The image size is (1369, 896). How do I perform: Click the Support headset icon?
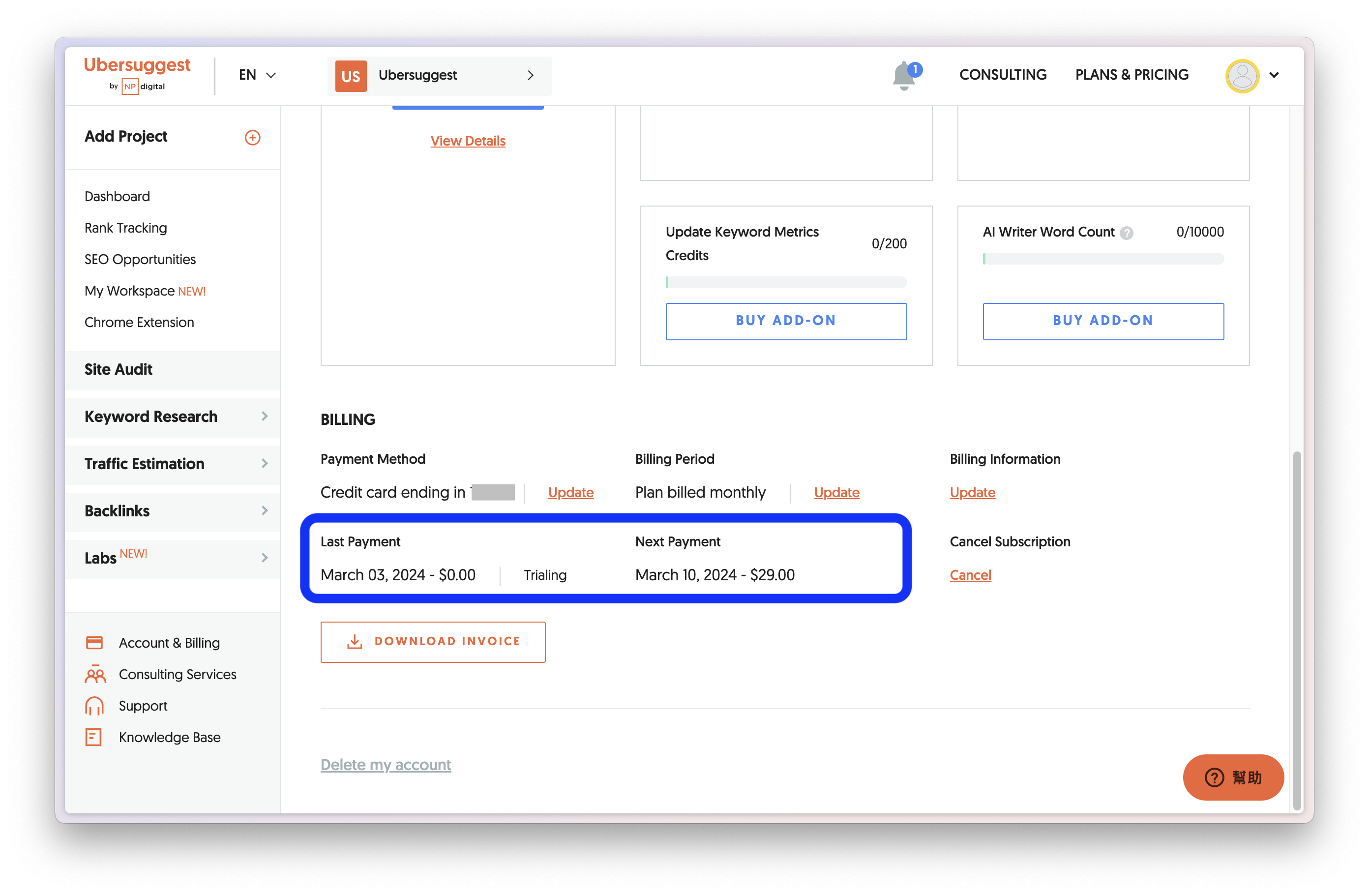pos(94,706)
